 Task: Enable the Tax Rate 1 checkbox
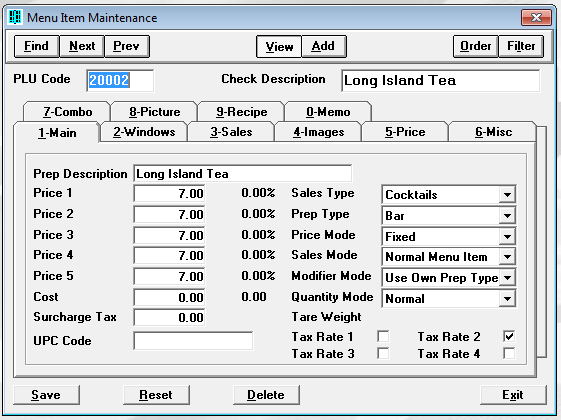point(383,336)
